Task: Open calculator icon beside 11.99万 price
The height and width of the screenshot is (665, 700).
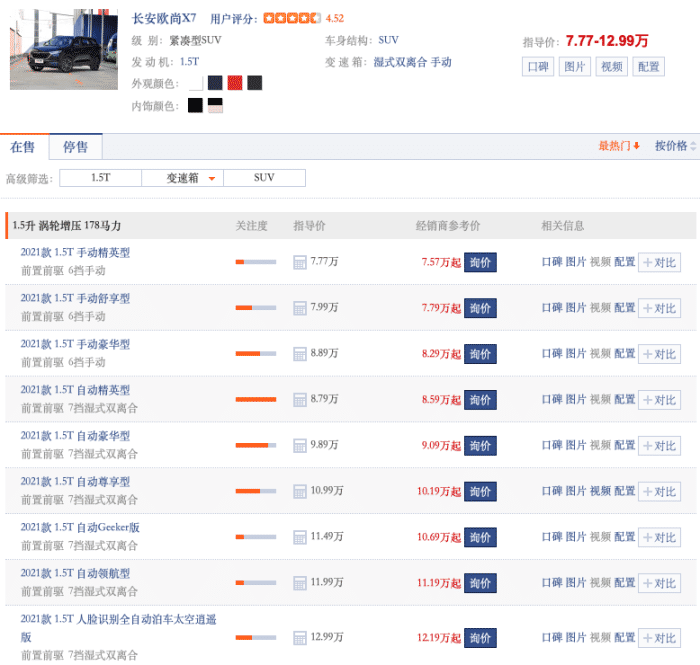Action: tap(300, 583)
